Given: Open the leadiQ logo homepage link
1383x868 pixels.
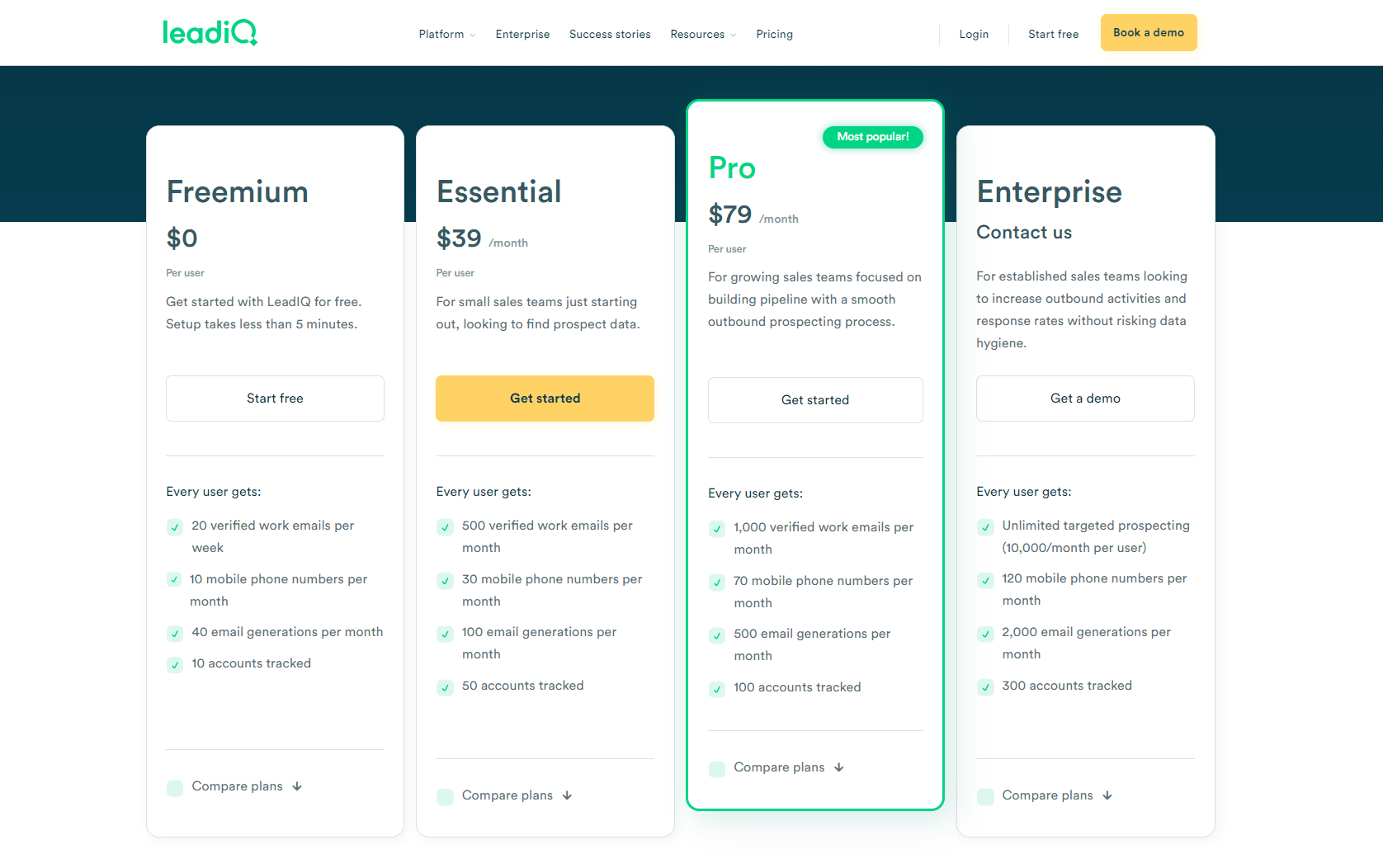Looking at the screenshot, I should (x=210, y=32).
